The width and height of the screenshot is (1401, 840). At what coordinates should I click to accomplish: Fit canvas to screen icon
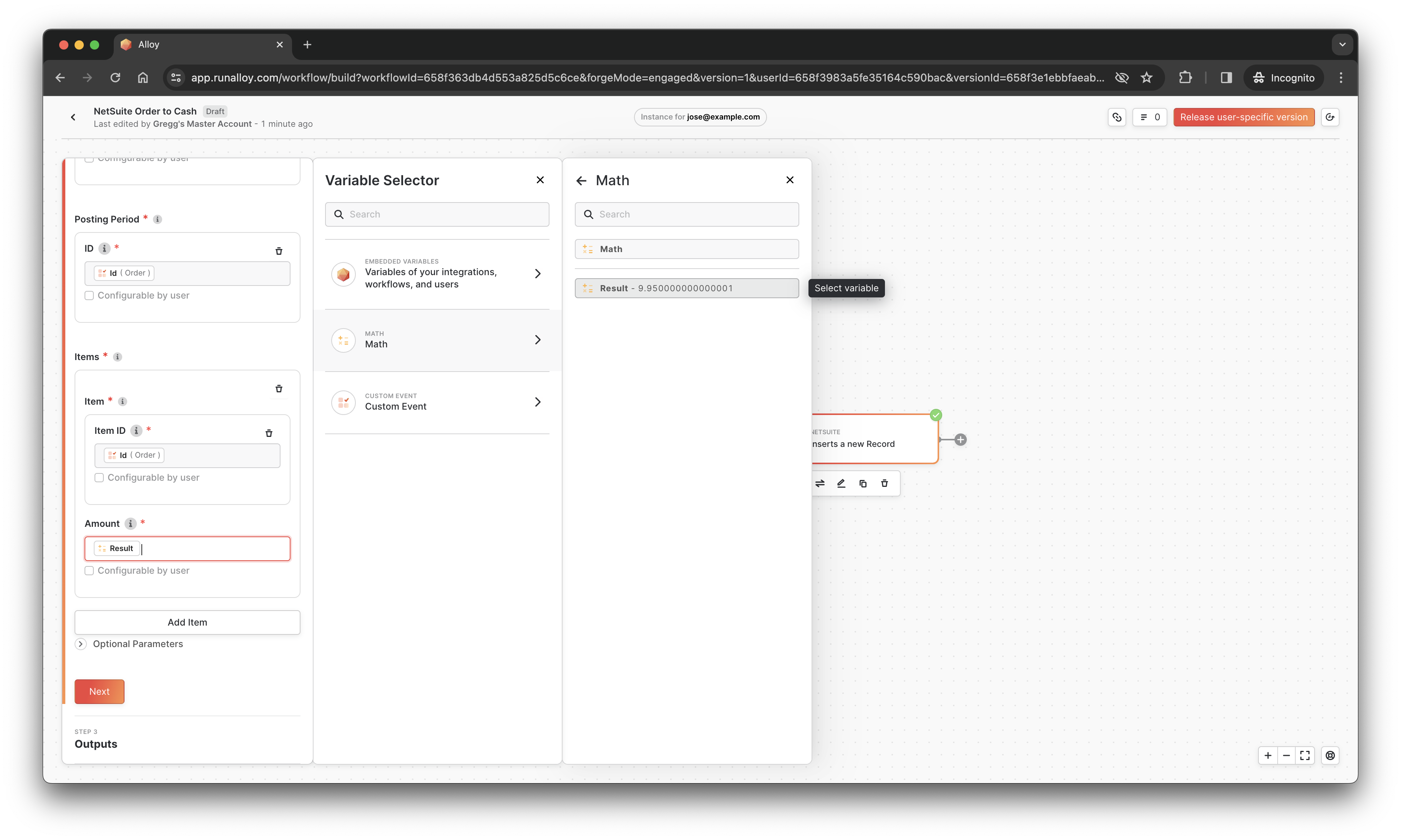1305,756
